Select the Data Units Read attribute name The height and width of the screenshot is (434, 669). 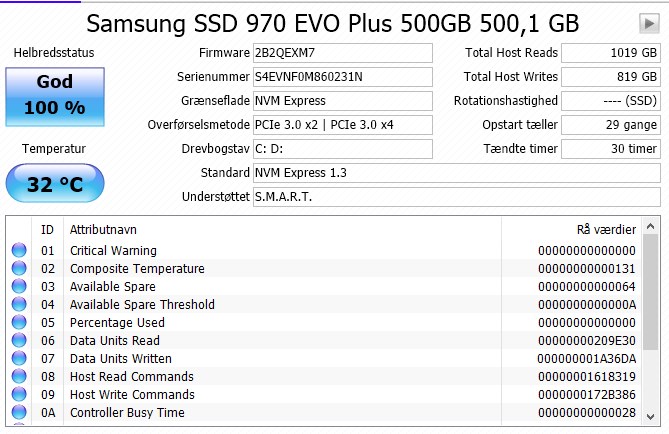115,341
